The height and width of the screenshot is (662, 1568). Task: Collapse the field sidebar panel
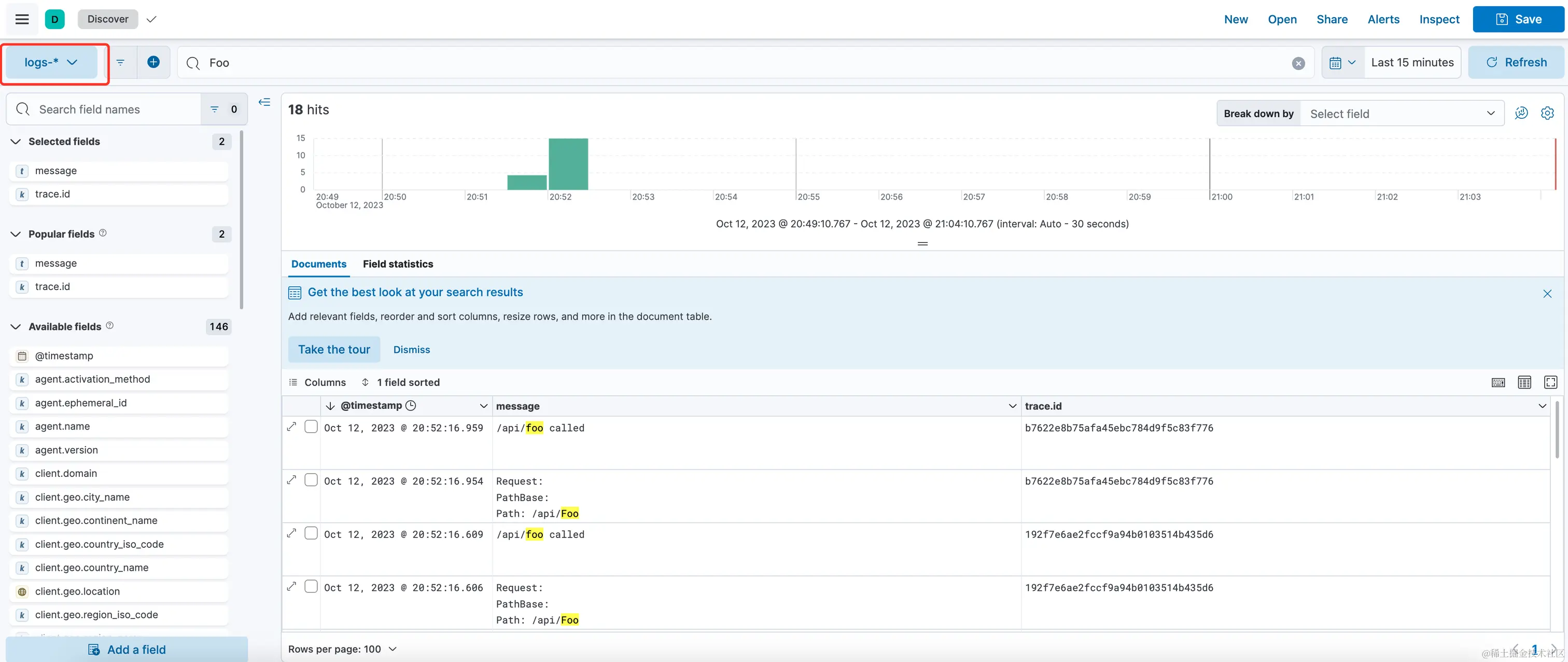[264, 102]
